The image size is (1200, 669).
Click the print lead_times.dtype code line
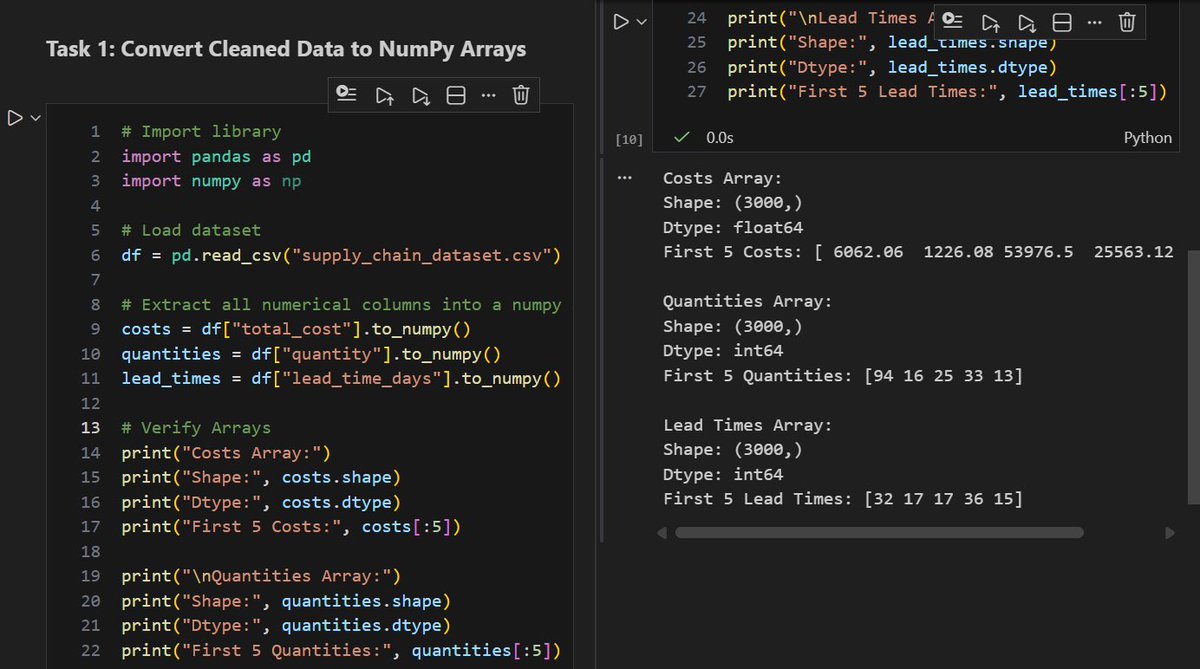click(x=892, y=67)
